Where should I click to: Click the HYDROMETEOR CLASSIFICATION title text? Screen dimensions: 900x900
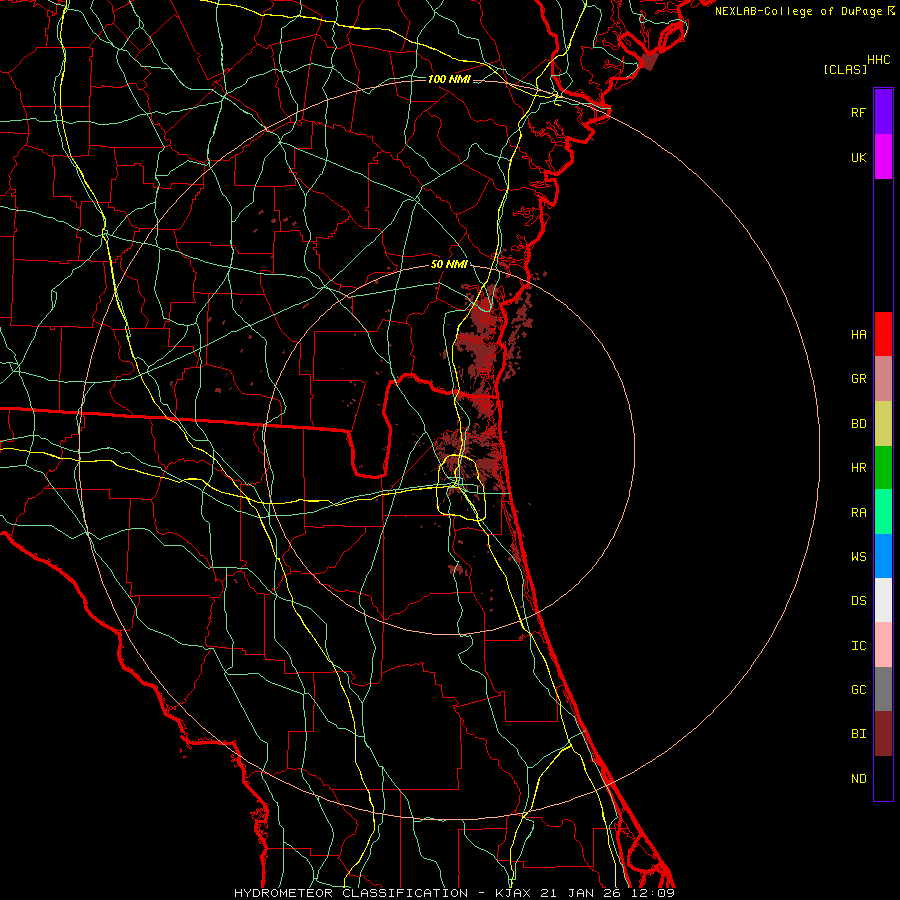coord(351,893)
